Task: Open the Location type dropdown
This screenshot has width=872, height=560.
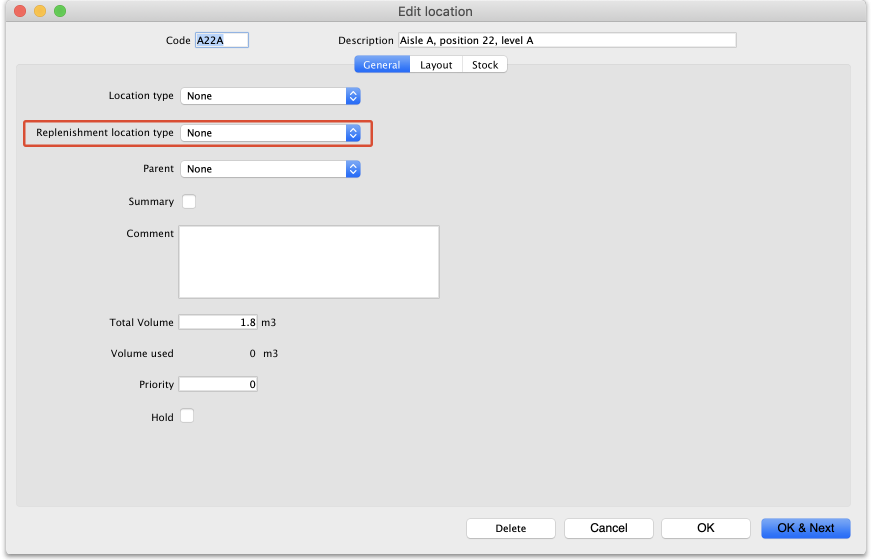Action: (269, 96)
